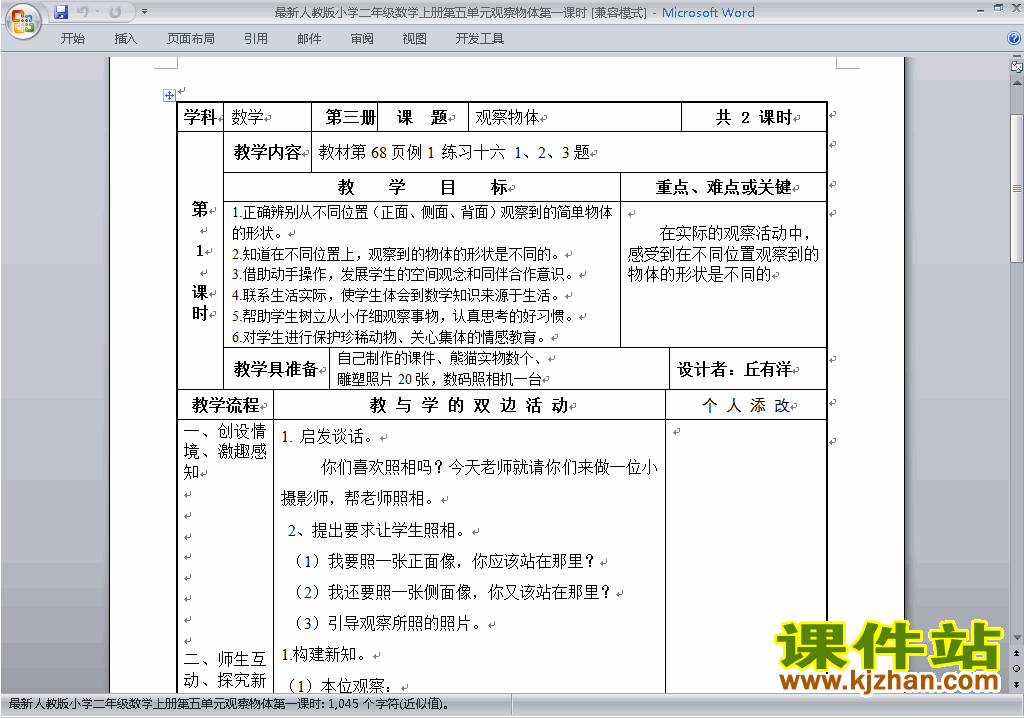Open the 视图 ribbon tab
1024x718 pixels.
tap(415, 39)
